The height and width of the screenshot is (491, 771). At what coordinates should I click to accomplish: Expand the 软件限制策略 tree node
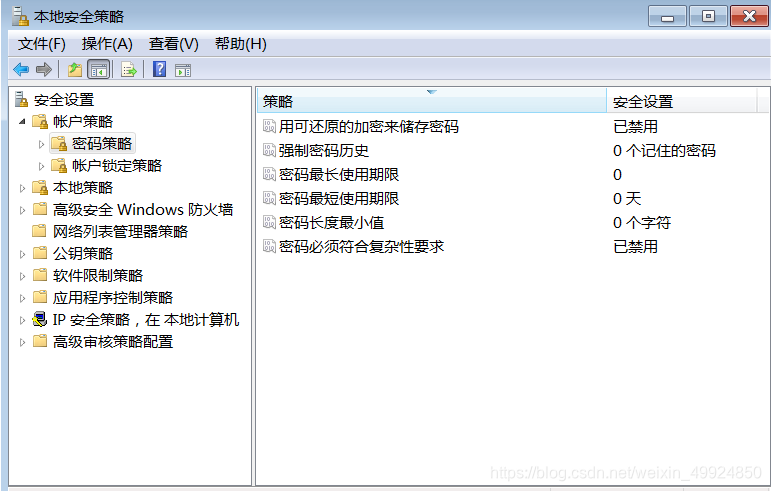point(22,276)
